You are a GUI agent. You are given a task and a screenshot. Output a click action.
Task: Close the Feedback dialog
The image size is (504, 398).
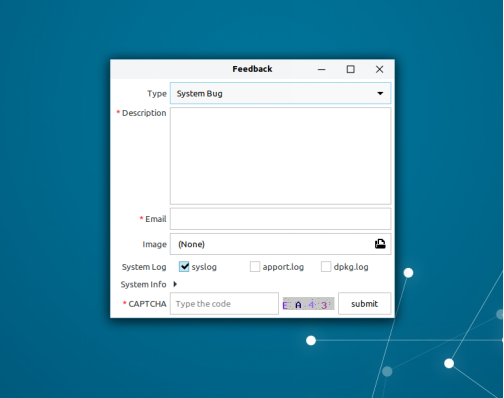click(x=379, y=69)
